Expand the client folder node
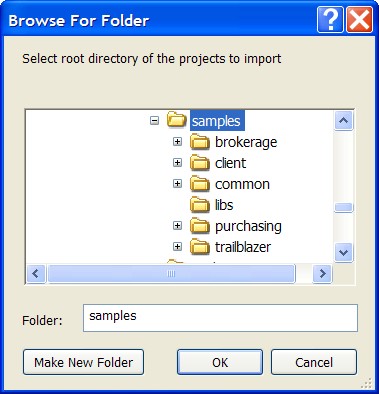 pos(177,163)
